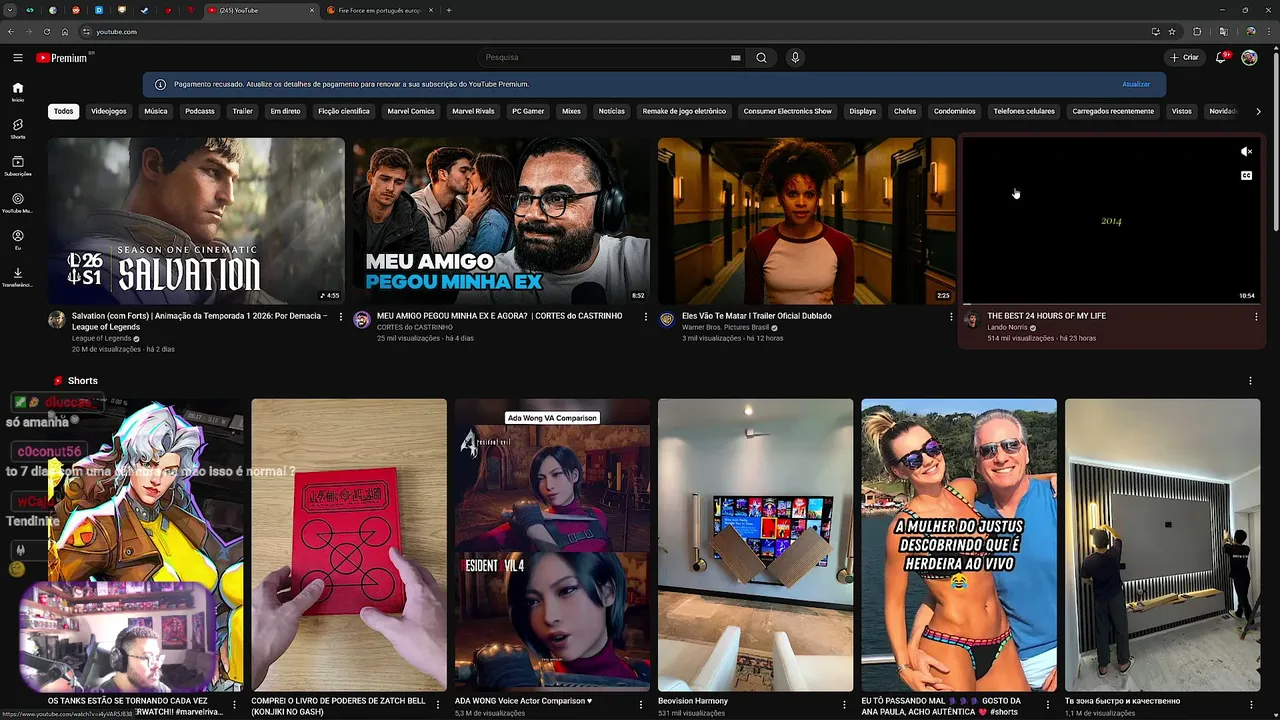Viewport: 1280px width, 720px height.
Task: Select the Em direto filter chip
Action: pos(285,111)
